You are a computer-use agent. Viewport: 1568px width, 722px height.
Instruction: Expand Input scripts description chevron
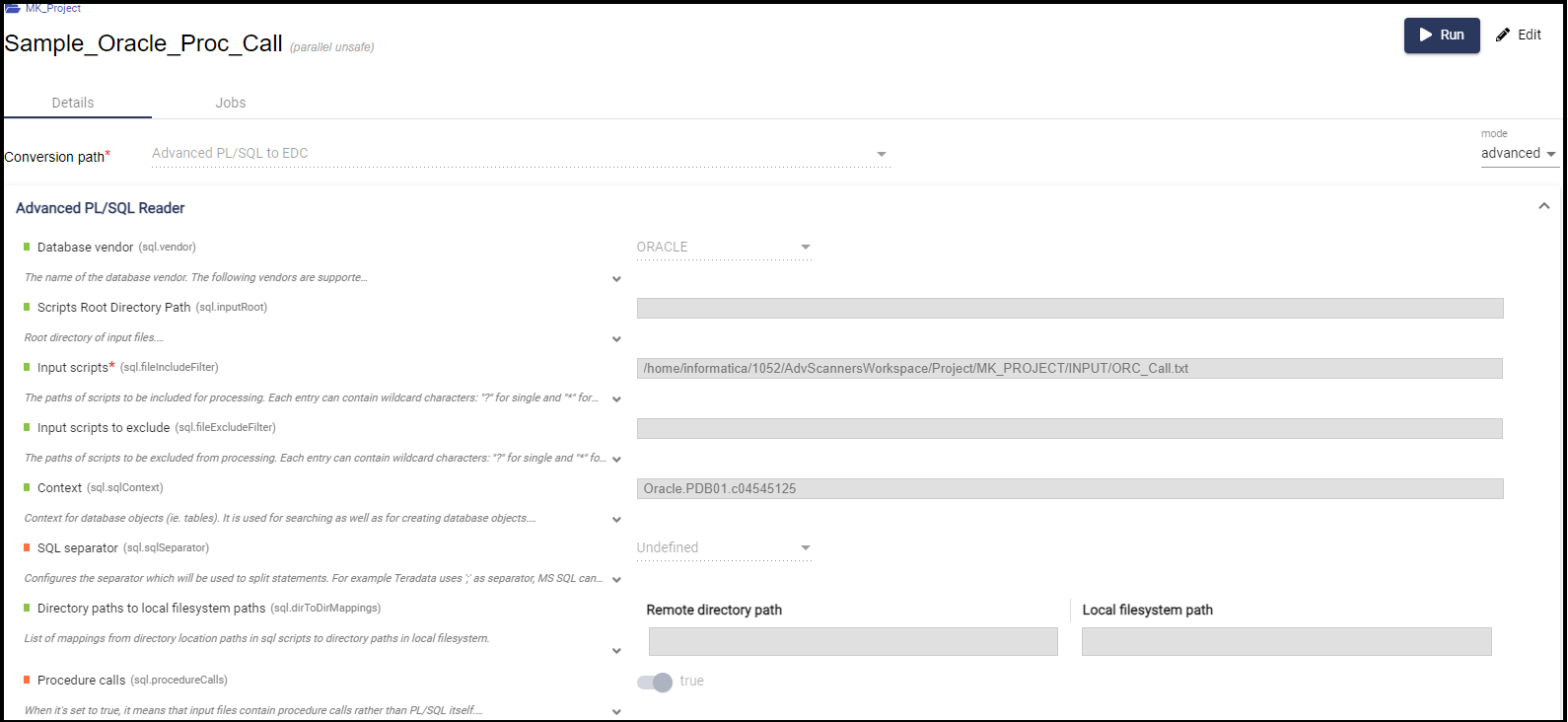click(616, 399)
